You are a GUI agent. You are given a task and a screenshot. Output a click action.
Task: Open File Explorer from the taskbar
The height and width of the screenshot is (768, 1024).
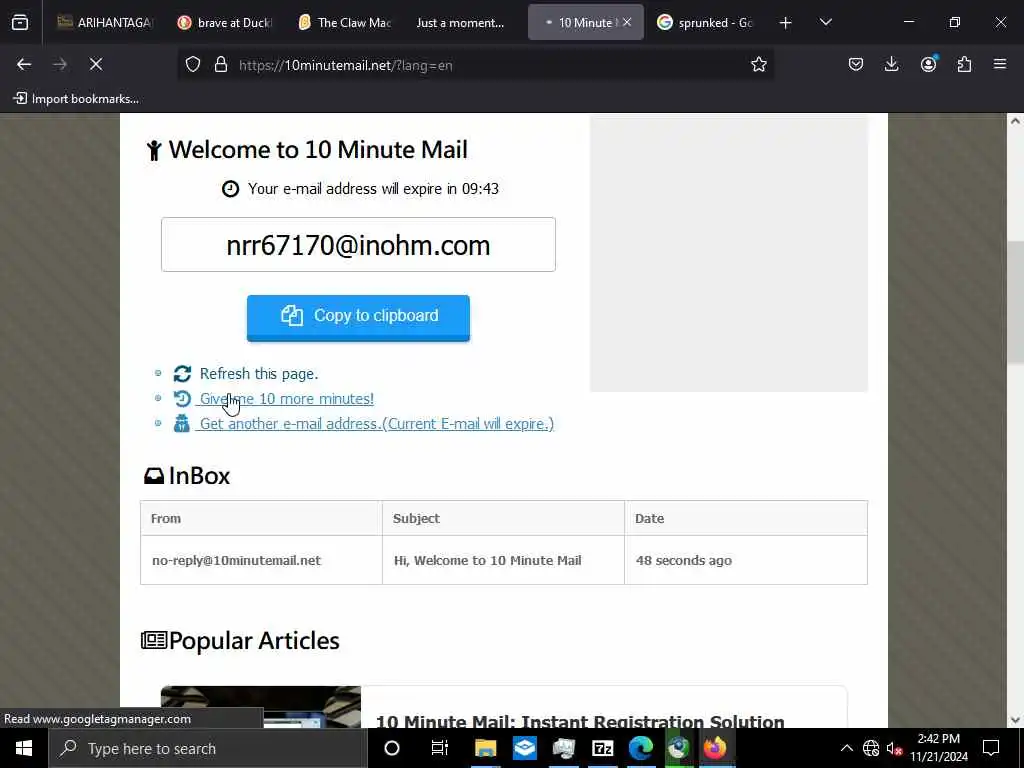tap(485, 748)
